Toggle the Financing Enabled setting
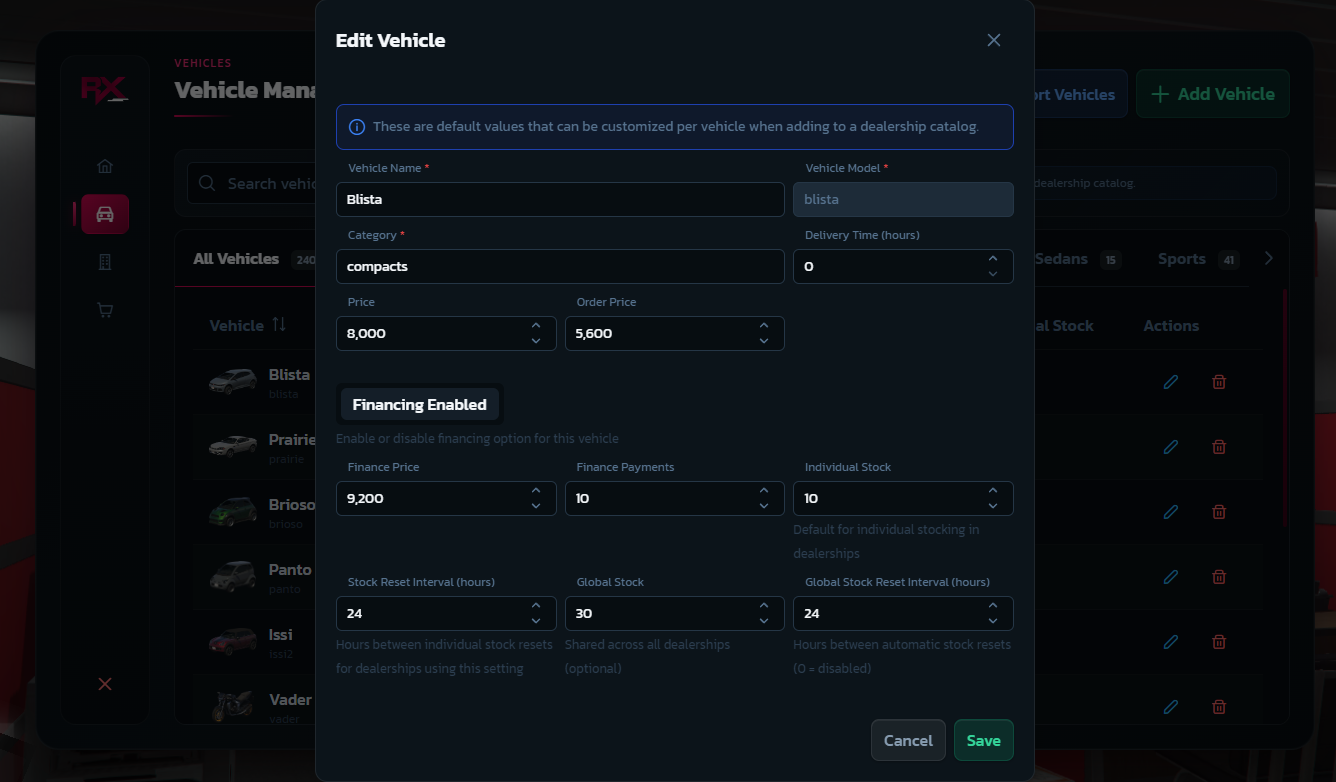The image size is (1336, 782). 419,404
